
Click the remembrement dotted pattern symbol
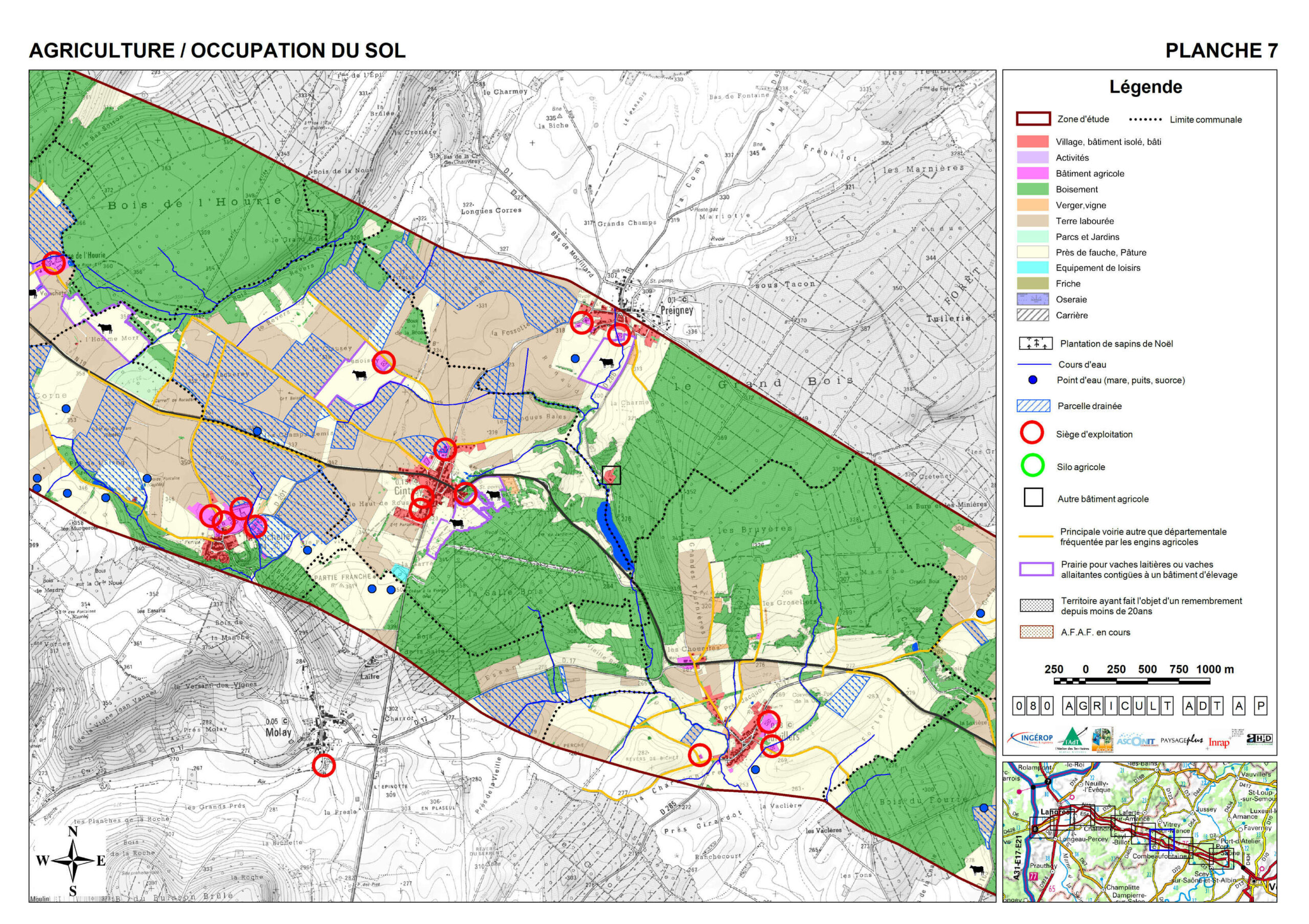click(1036, 606)
